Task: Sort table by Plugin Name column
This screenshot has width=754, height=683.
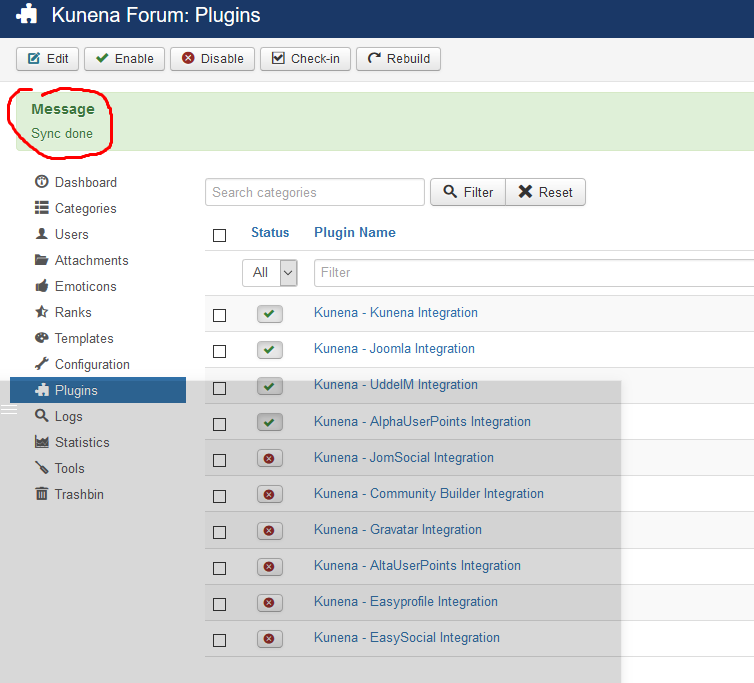Action: tap(354, 232)
